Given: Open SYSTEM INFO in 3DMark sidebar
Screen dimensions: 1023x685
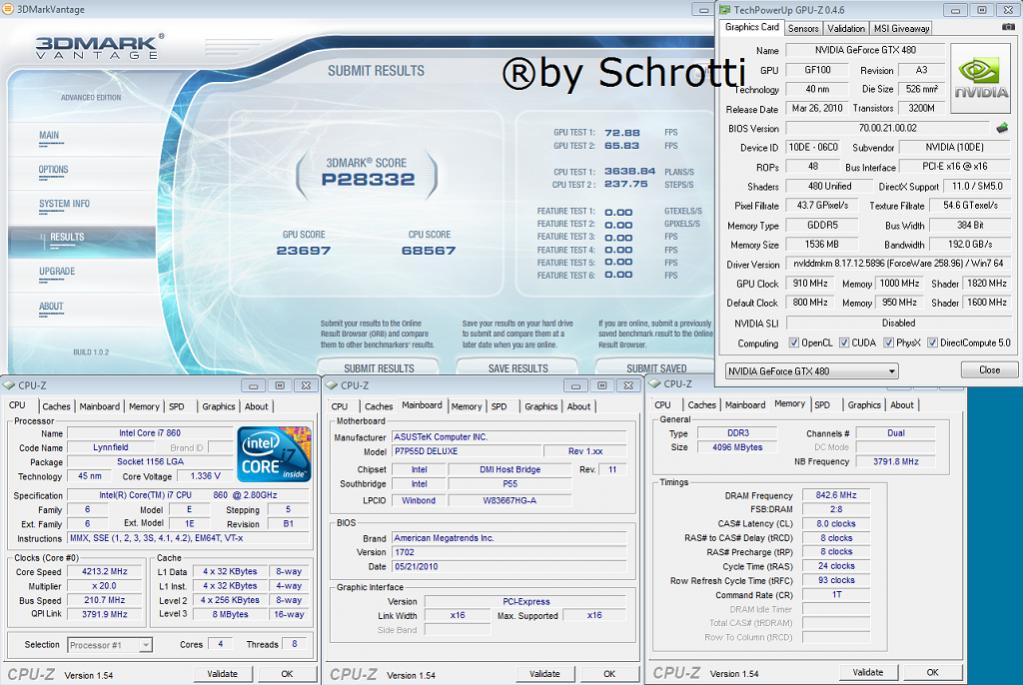Looking at the screenshot, I should click(64, 204).
